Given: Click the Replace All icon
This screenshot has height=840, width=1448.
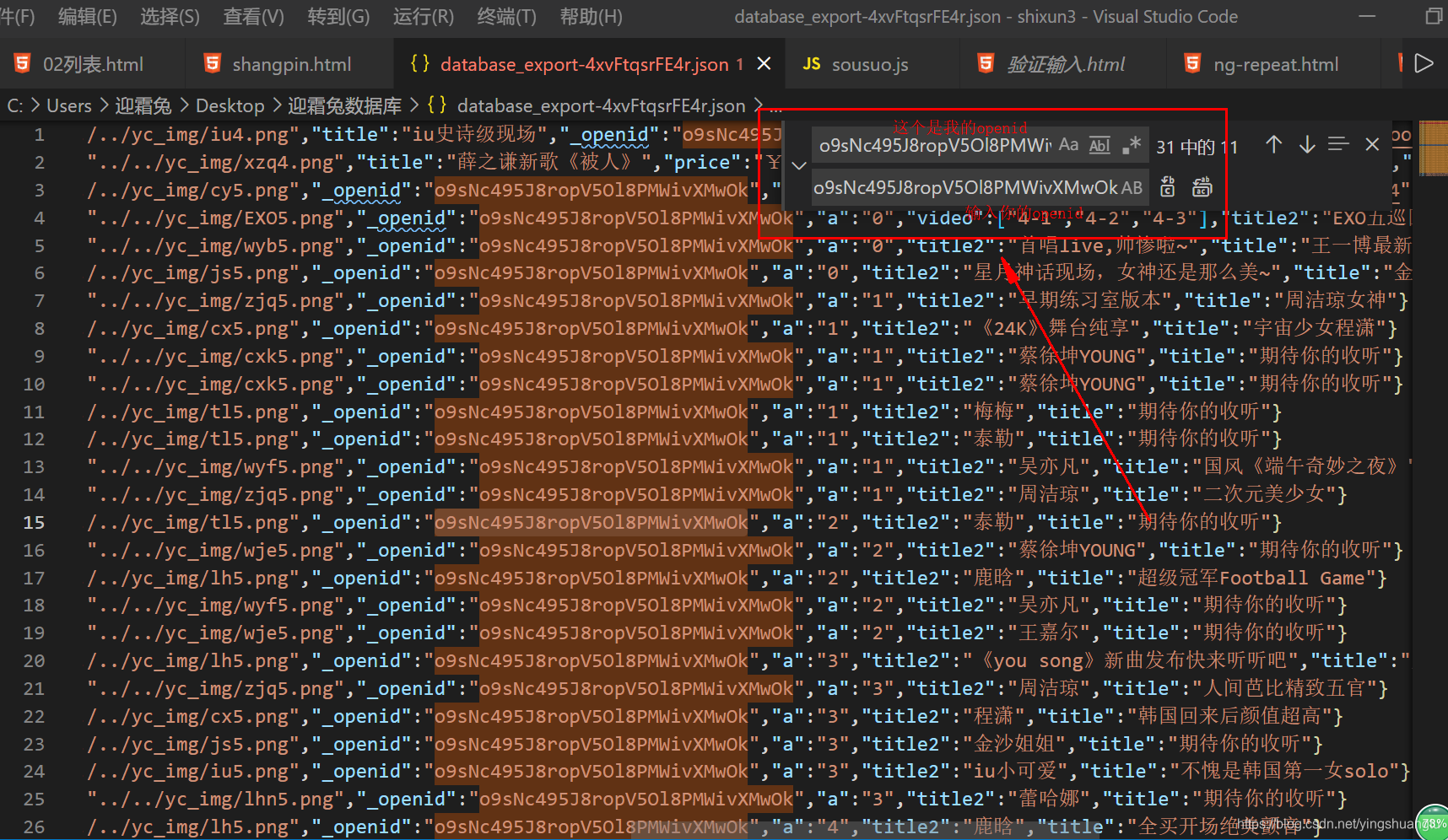Looking at the screenshot, I should 1202,187.
